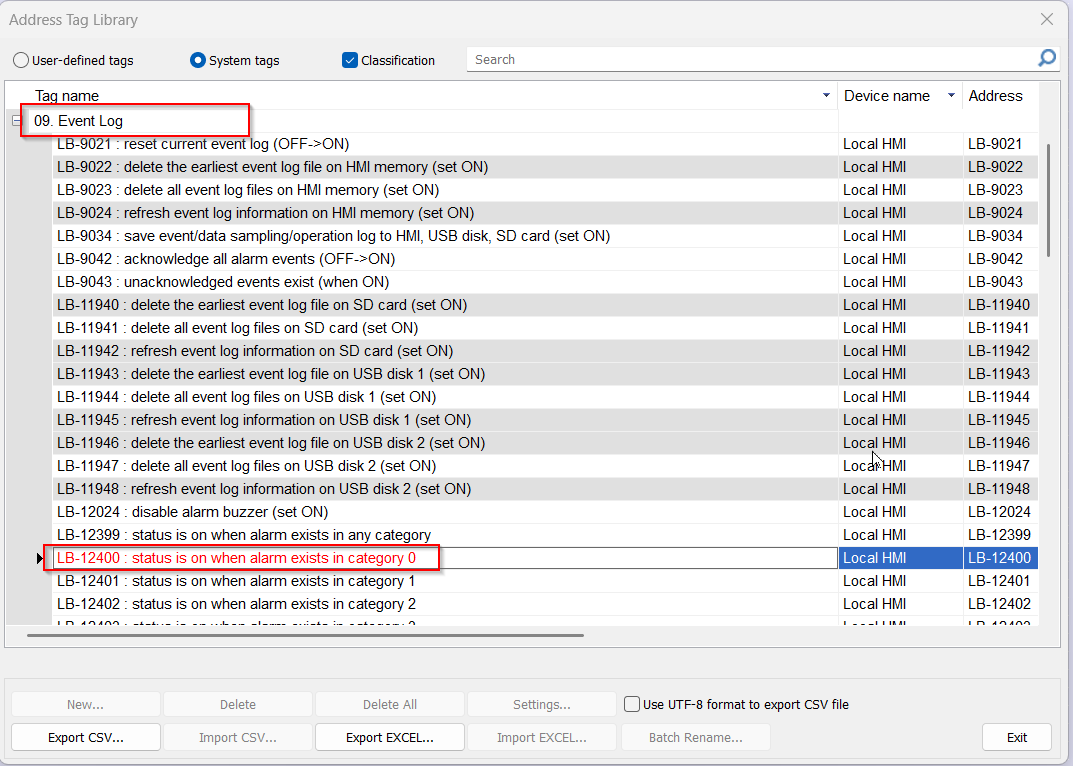
Task: Select the System tags radio button
Action: click(x=198, y=60)
